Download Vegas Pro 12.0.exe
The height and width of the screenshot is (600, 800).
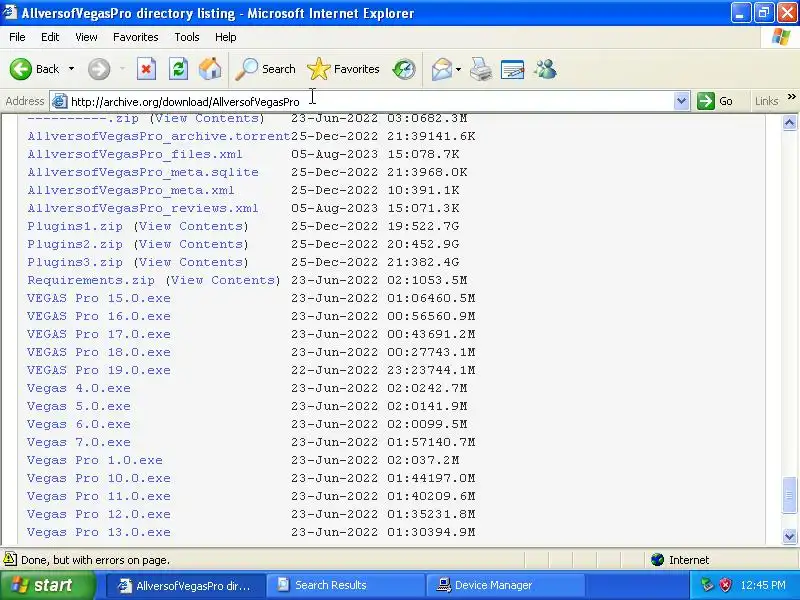[99, 514]
